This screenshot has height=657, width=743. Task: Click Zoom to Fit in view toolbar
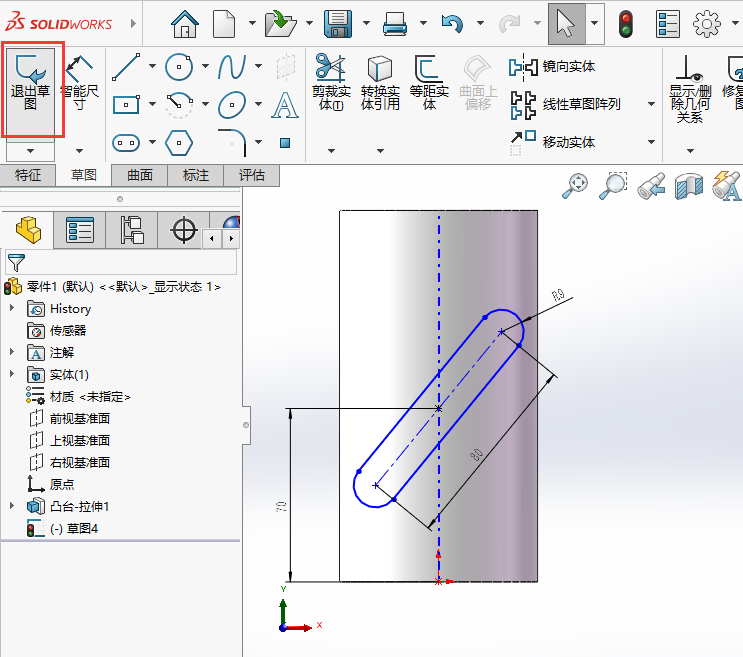coord(575,186)
